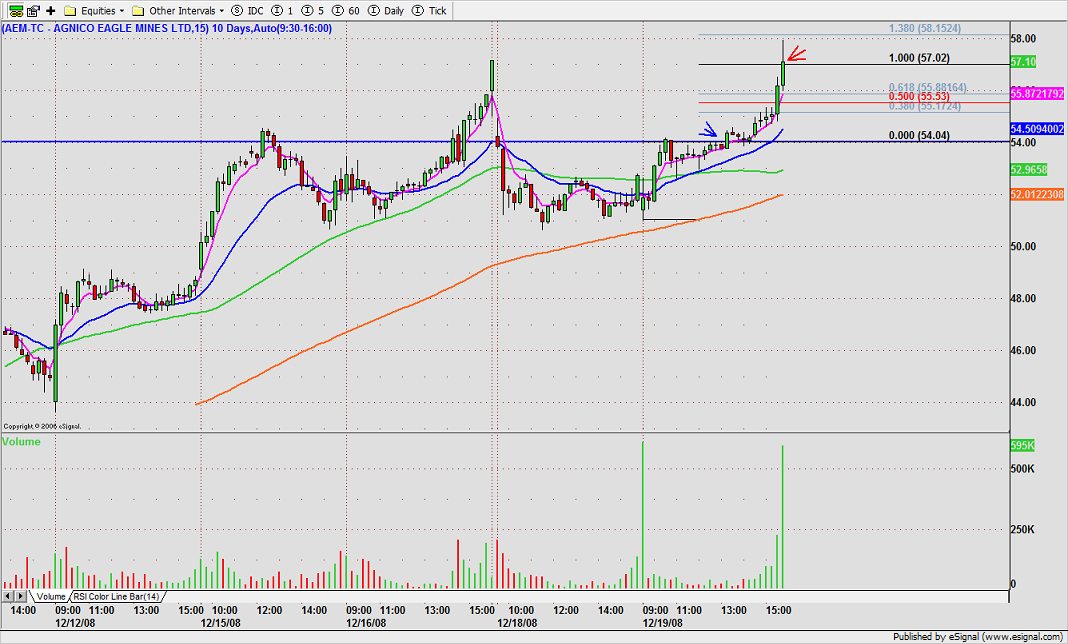
Task: Click the blue 54.5094002 value label
Action: click(x=1038, y=128)
